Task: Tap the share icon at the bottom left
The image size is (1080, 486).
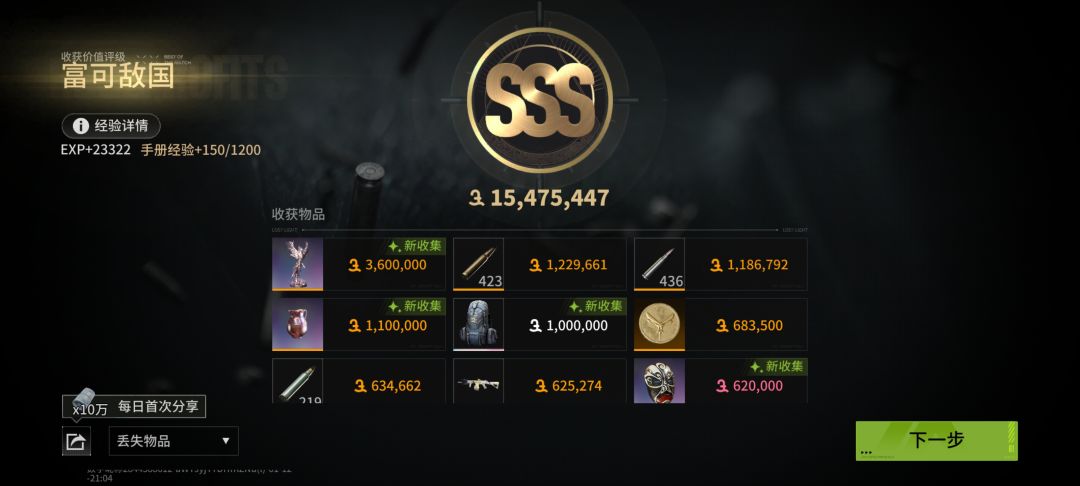Action: (x=76, y=441)
